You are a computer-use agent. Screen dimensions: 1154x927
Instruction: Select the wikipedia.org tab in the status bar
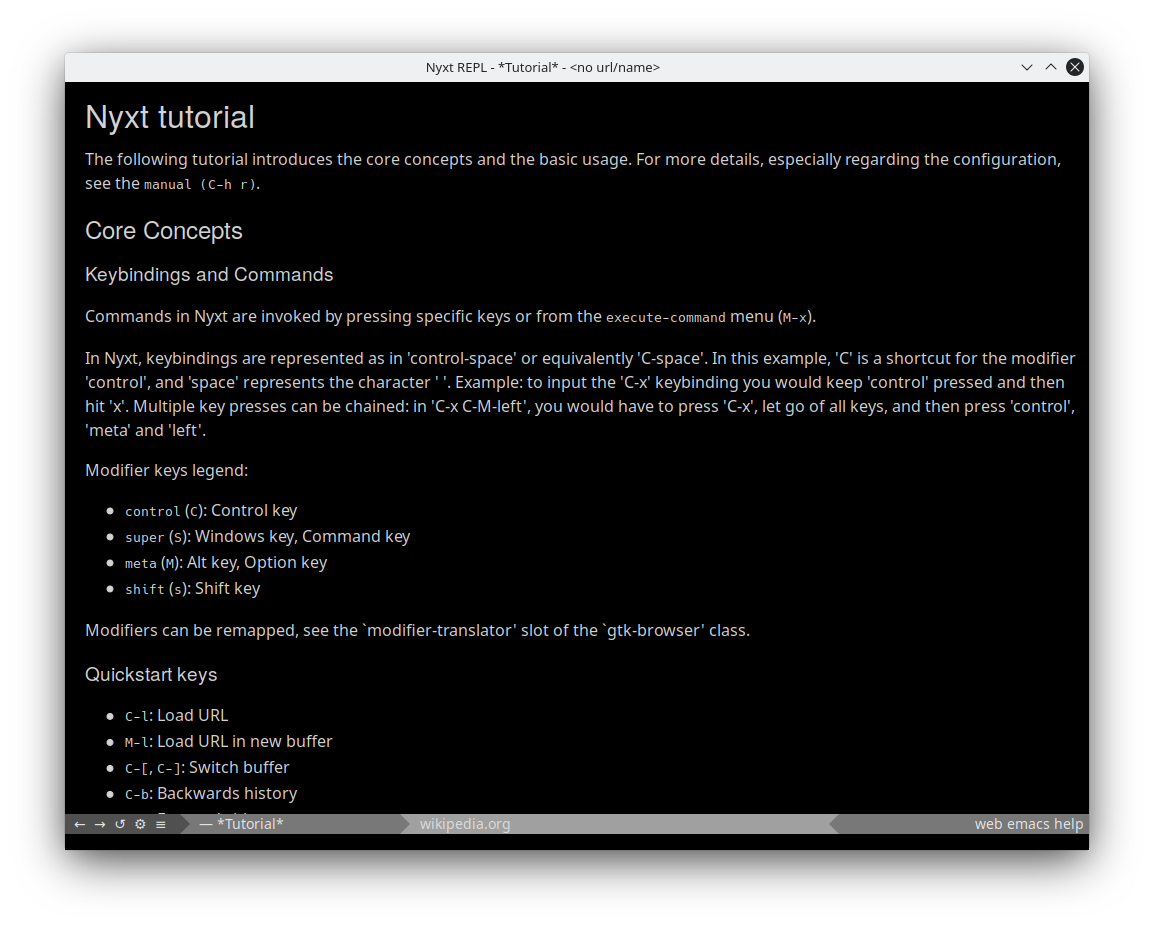464,824
